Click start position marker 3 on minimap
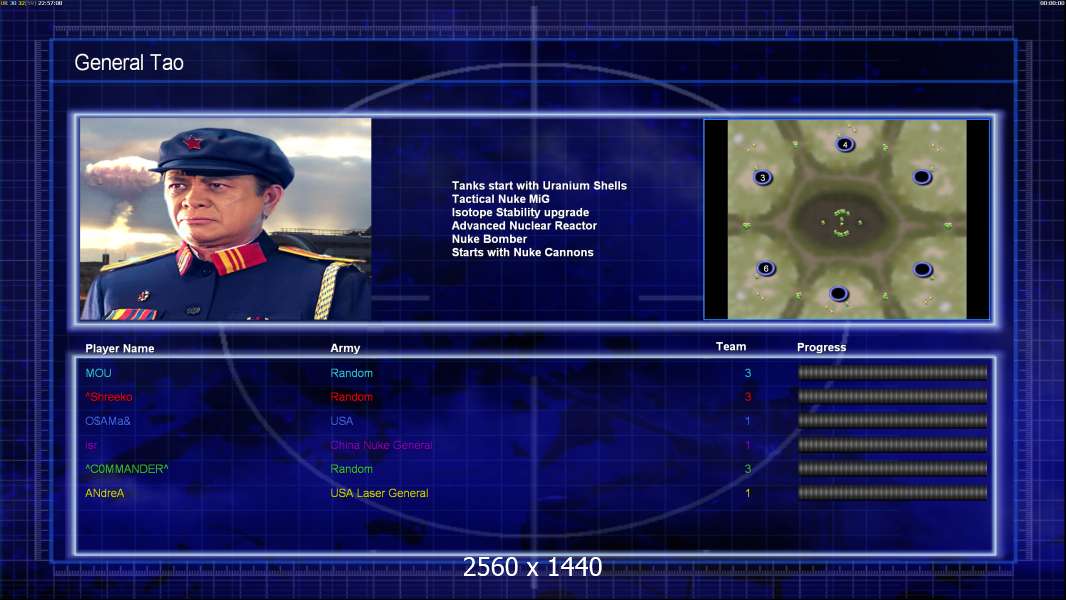 pyautogui.click(x=763, y=177)
